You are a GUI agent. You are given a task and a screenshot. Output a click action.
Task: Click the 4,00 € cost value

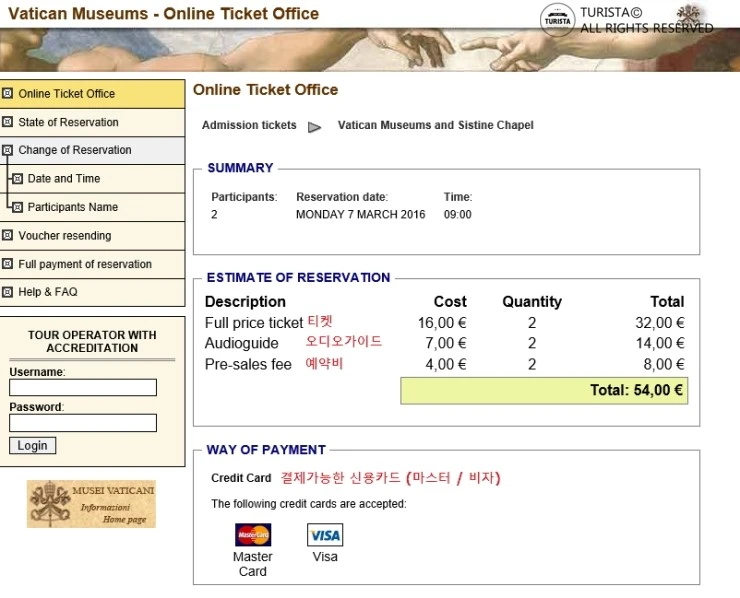(x=446, y=364)
